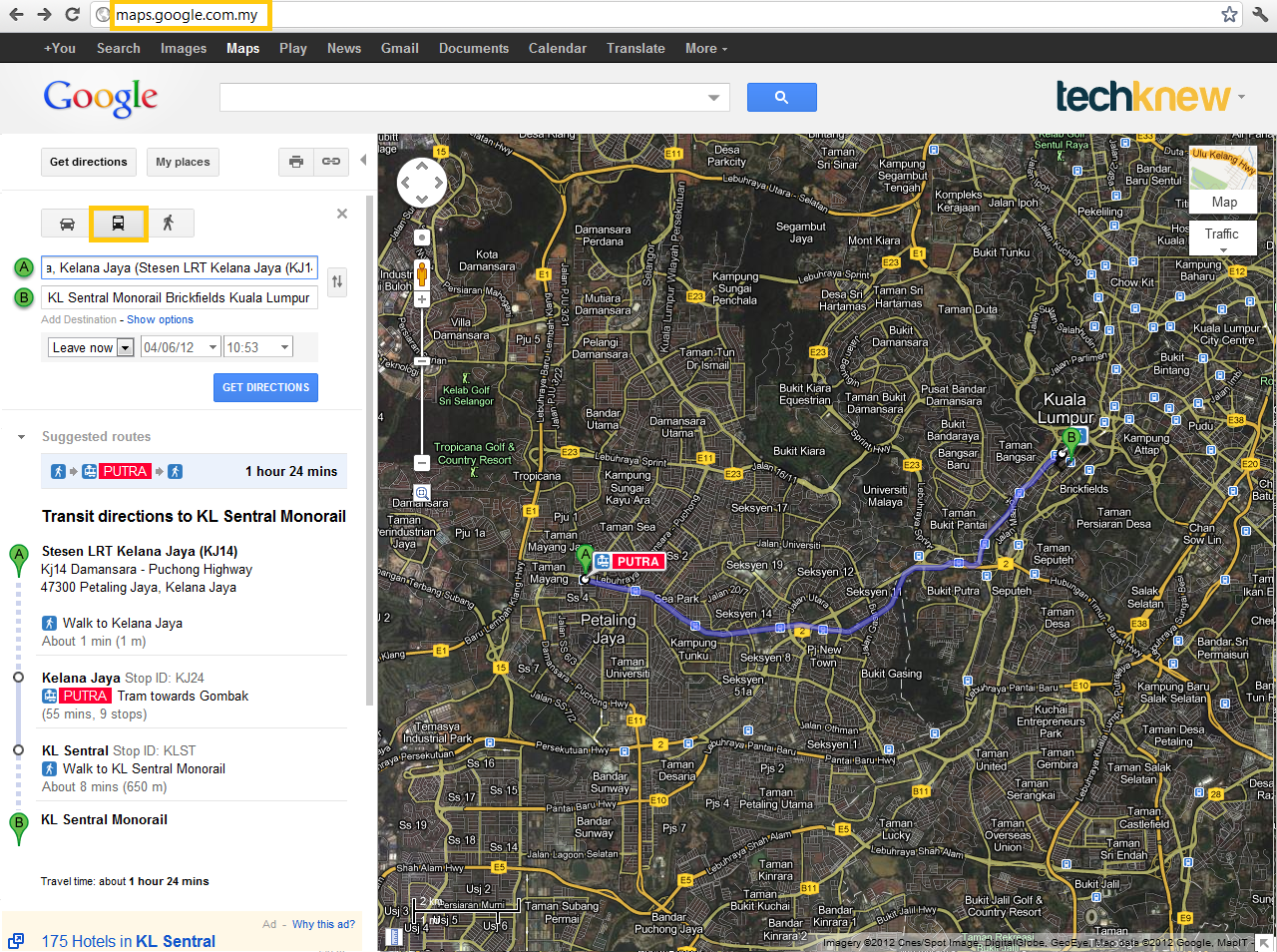Pan the map down
This screenshot has width=1277, height=952.
422,200
